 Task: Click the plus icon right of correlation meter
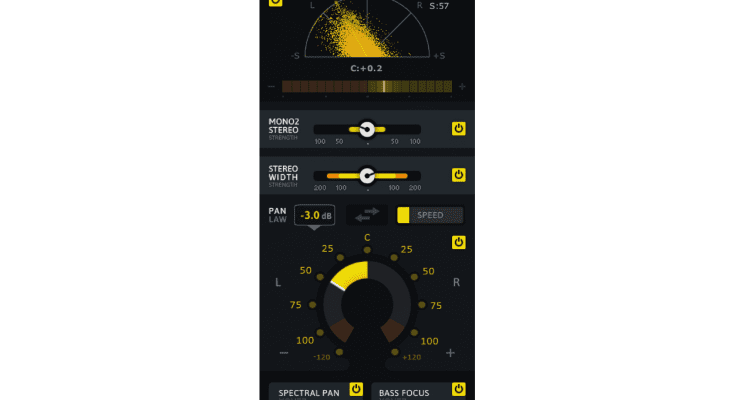click(462, 87)
